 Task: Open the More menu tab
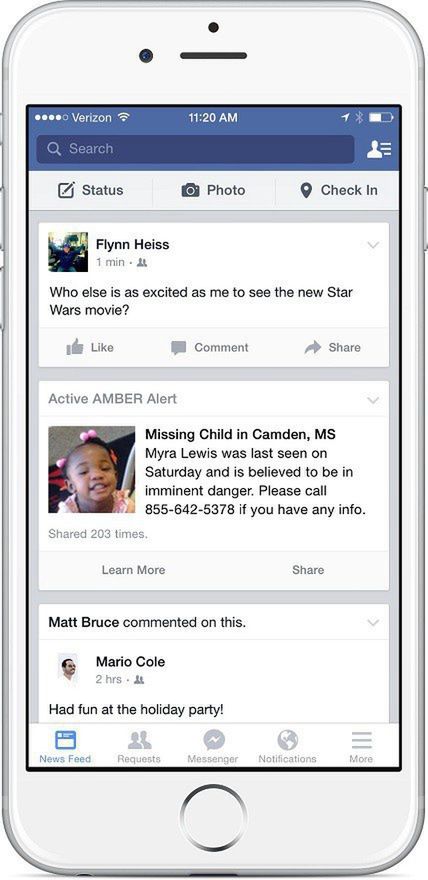tap(361, 747)
